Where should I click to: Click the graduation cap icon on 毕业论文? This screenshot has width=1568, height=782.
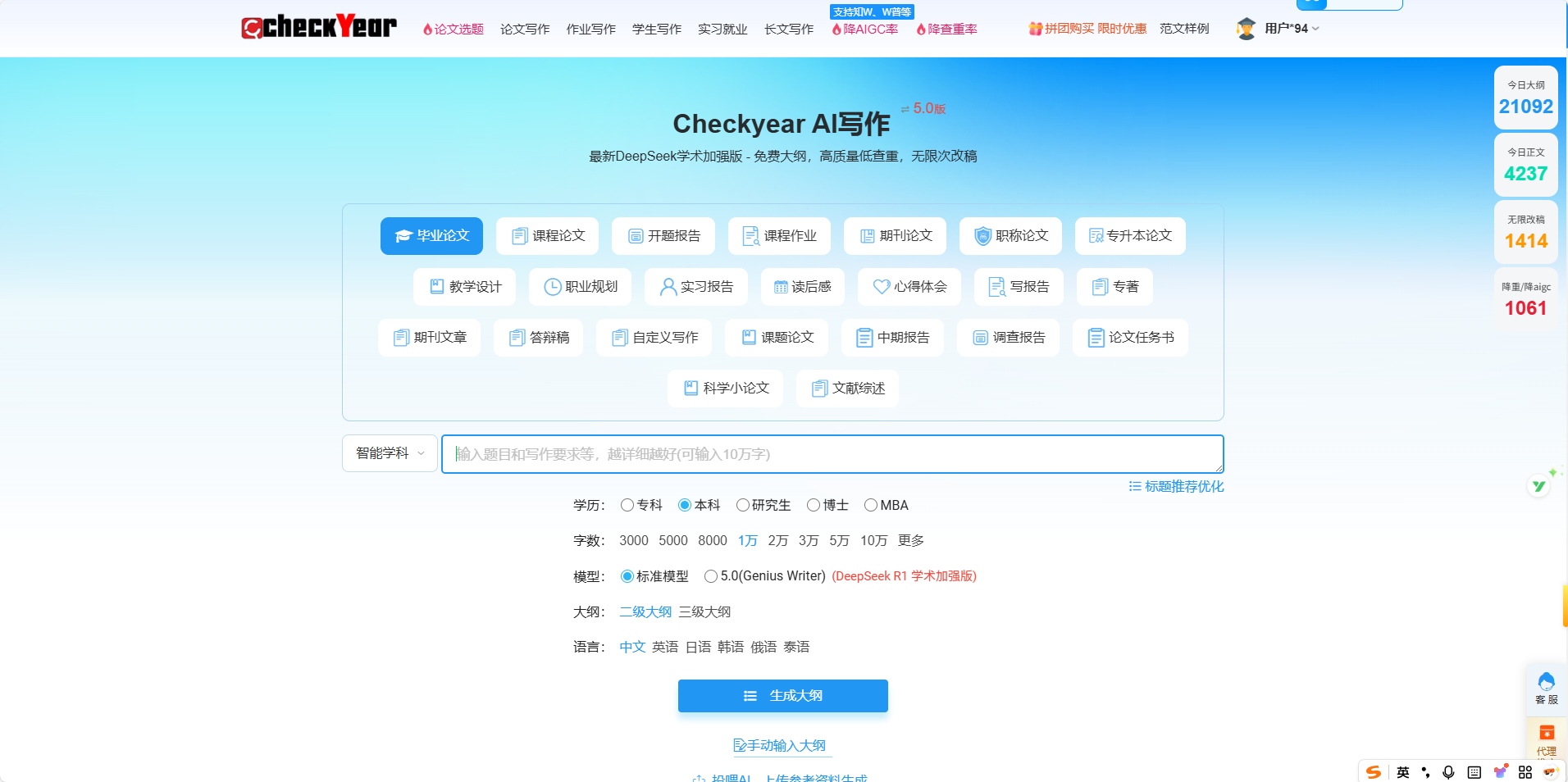(x=403, y=236)
